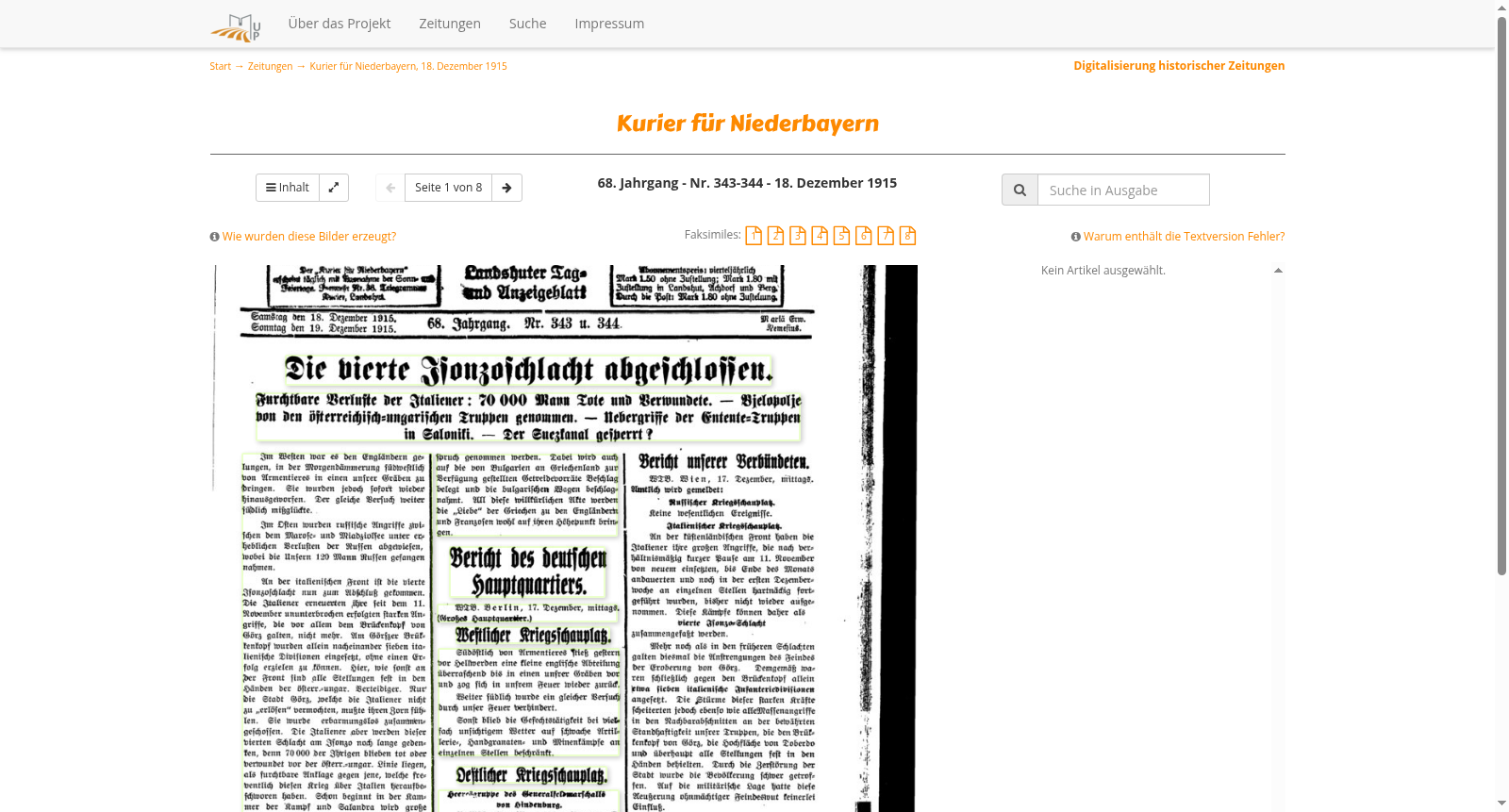Click the 'Kurier für Niederbayern' page title

pos(748,124)
